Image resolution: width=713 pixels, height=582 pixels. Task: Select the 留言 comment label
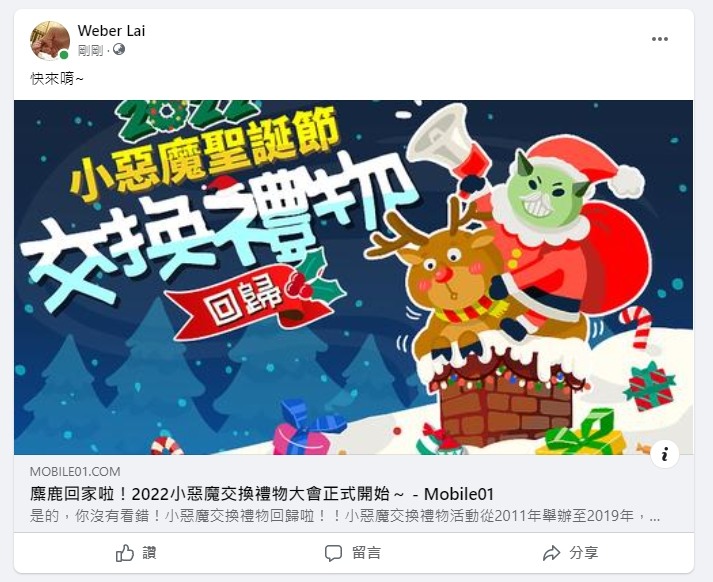tap(367, 553)
